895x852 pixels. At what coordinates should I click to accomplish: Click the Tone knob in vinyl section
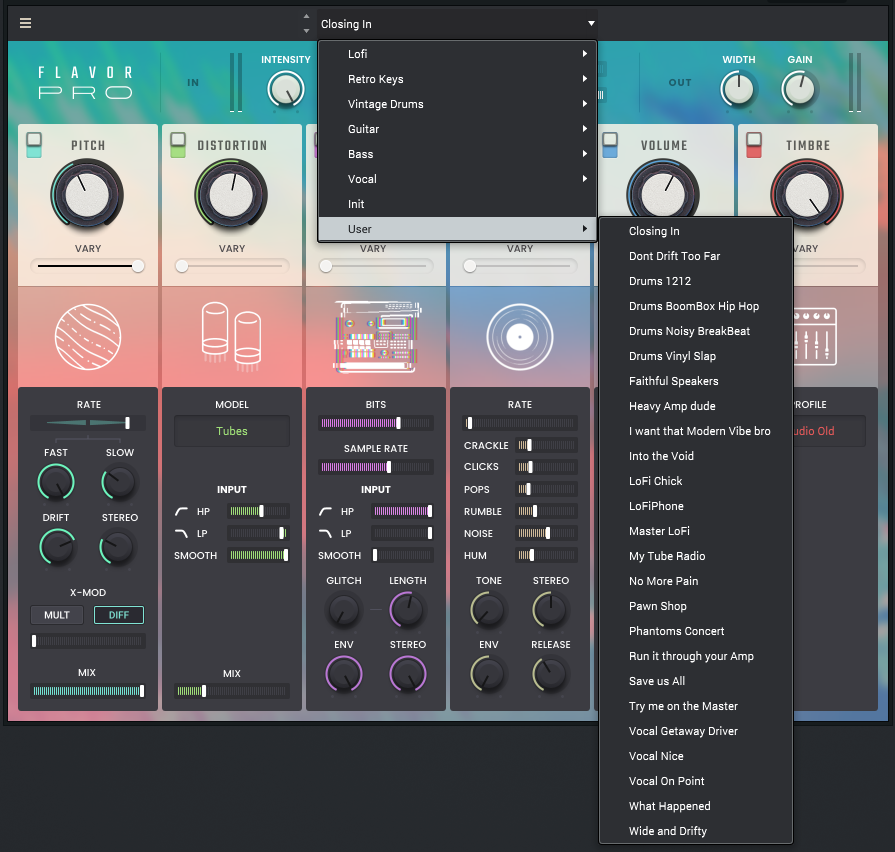tap(489, 610)
